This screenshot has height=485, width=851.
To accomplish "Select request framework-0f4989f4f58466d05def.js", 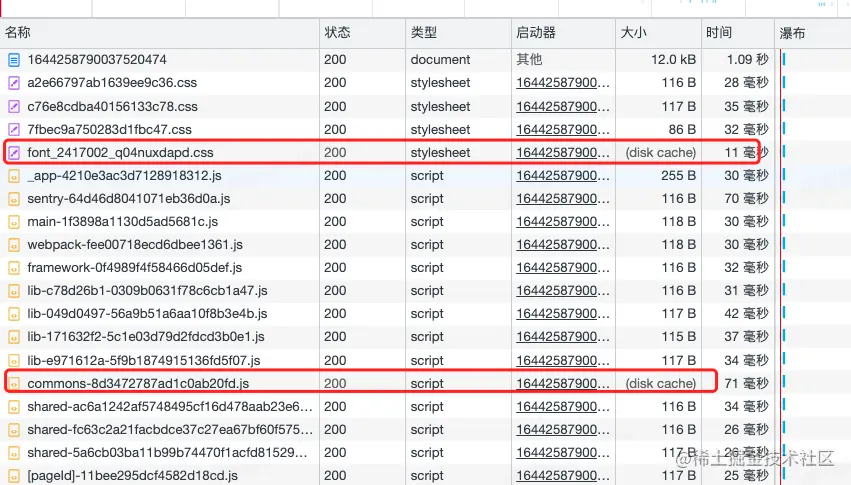I will point(135,268).
